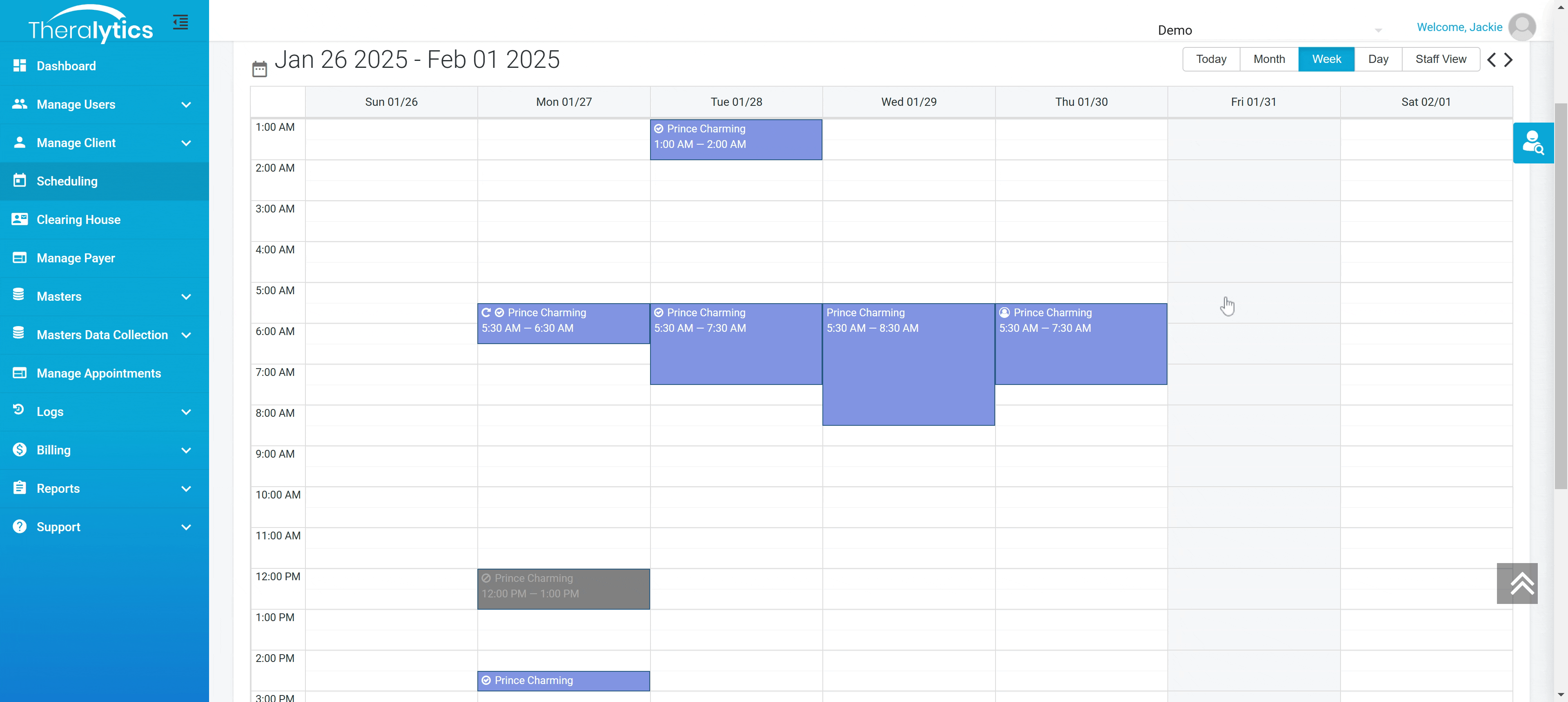Switch to Staff View
The image size is (1568, 702).
click(x=1440, y=59)
